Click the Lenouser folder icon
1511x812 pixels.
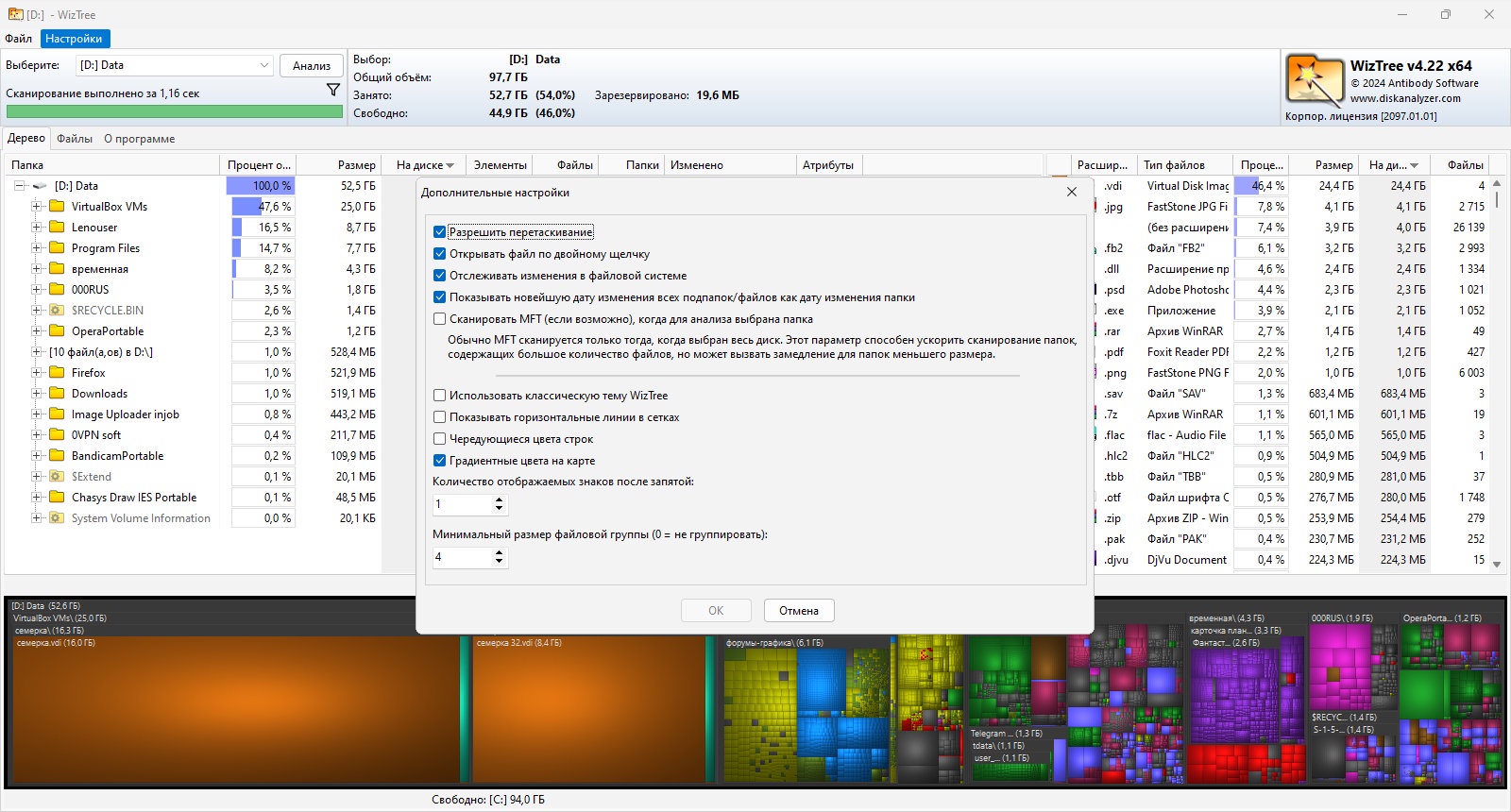pos(57,227)
